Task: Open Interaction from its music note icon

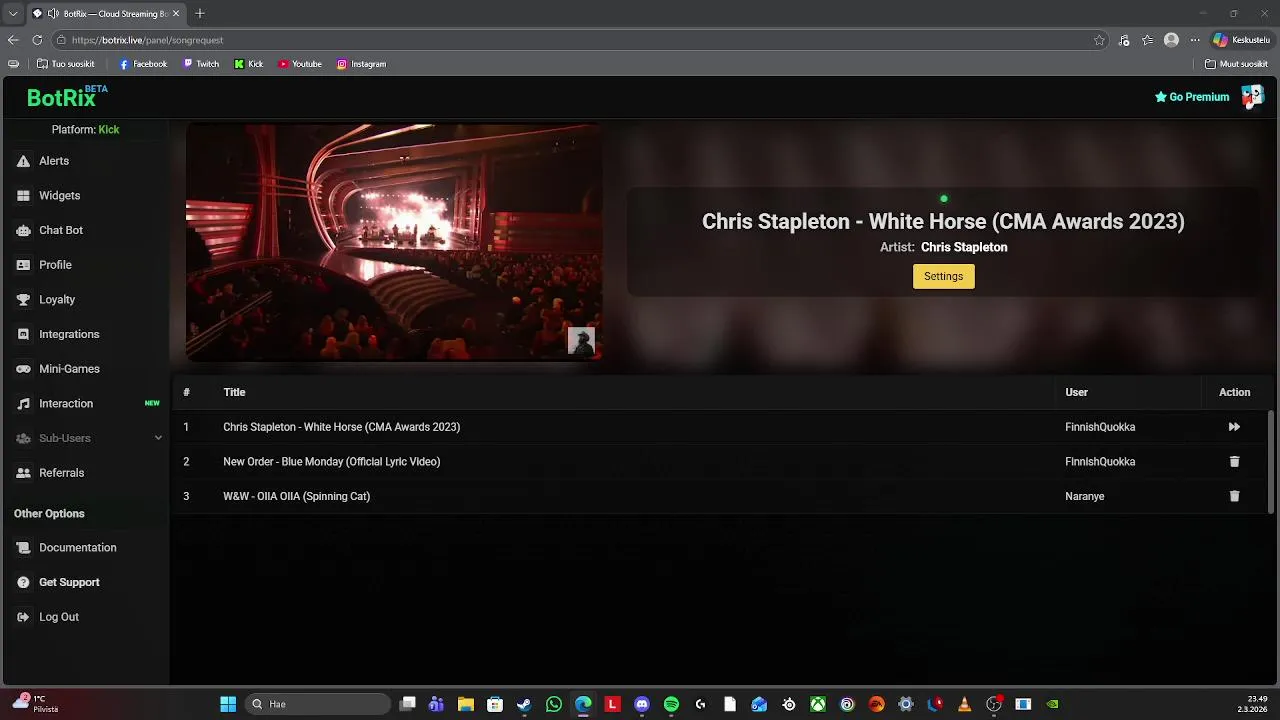Action: coord(23,404)
